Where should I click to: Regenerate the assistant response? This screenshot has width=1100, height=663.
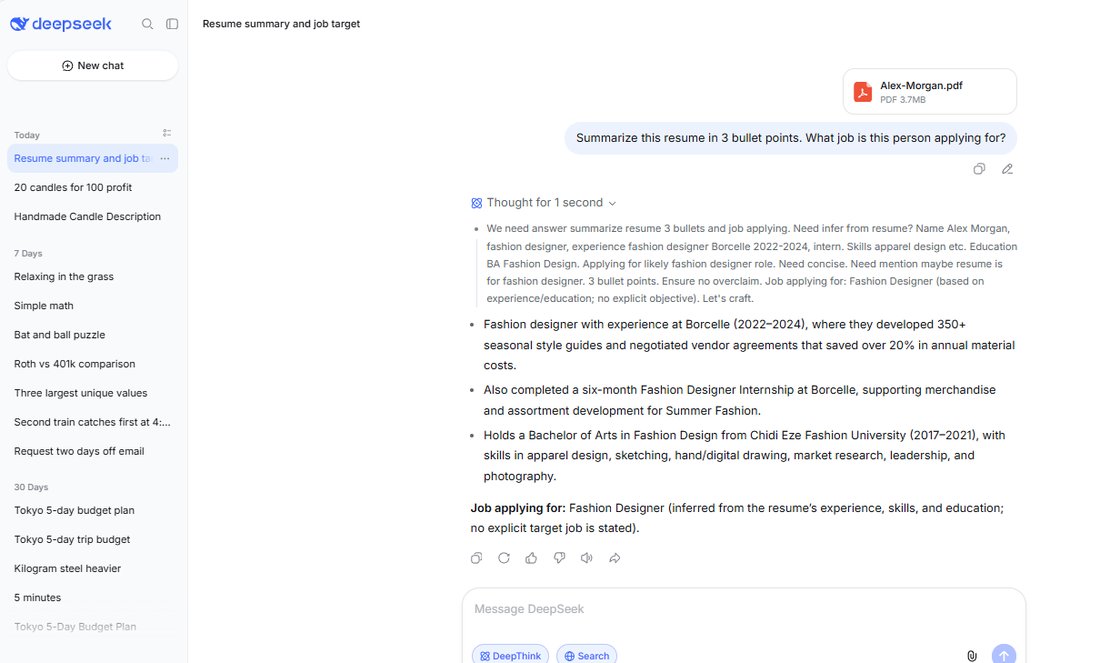(x=504, y=558)
